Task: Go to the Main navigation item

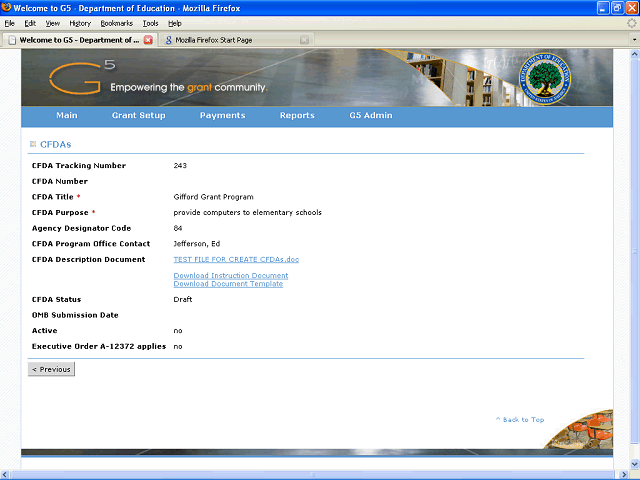Action: [67, 115]
